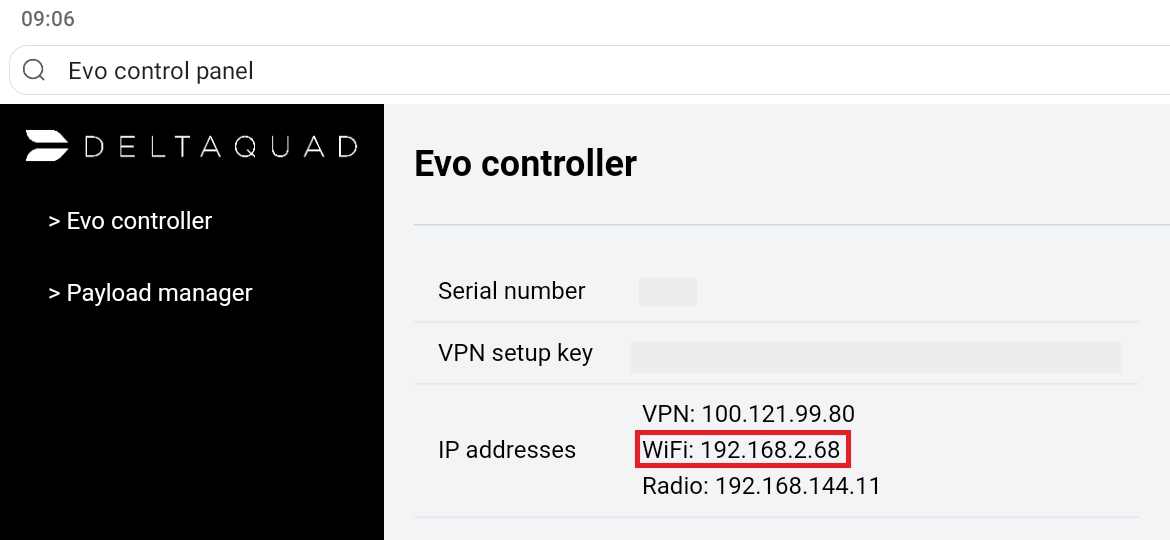Open the Evo controller sidebar page
This screenshot has height=540, width=1170.
139,221
